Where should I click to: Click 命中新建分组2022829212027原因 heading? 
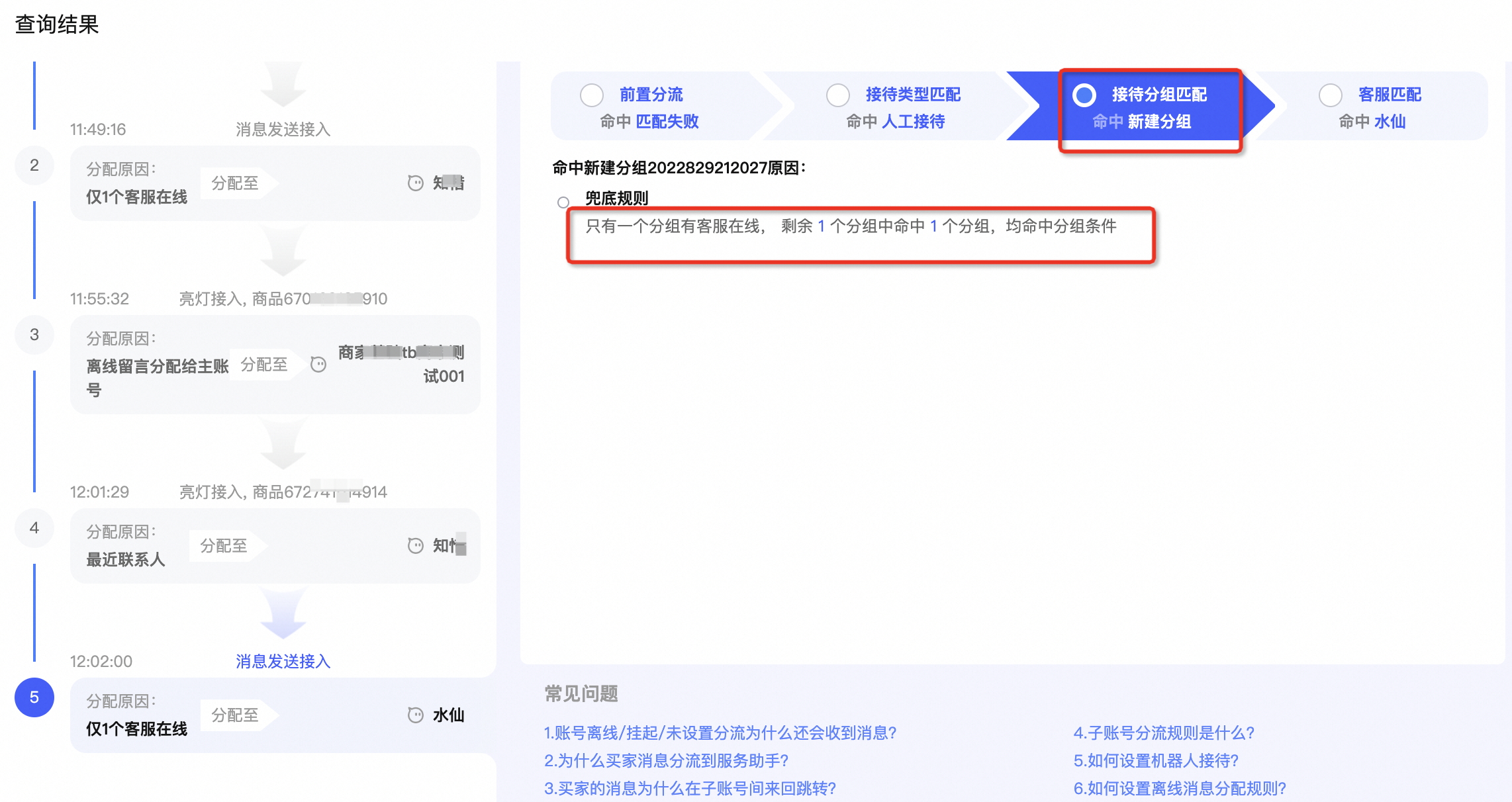coord(679,167)
